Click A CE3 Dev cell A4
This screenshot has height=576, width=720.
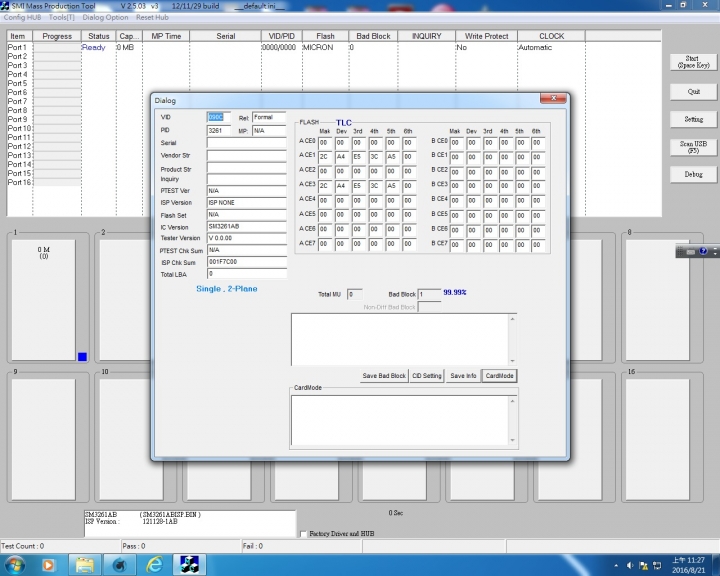(x=342, y=186)
